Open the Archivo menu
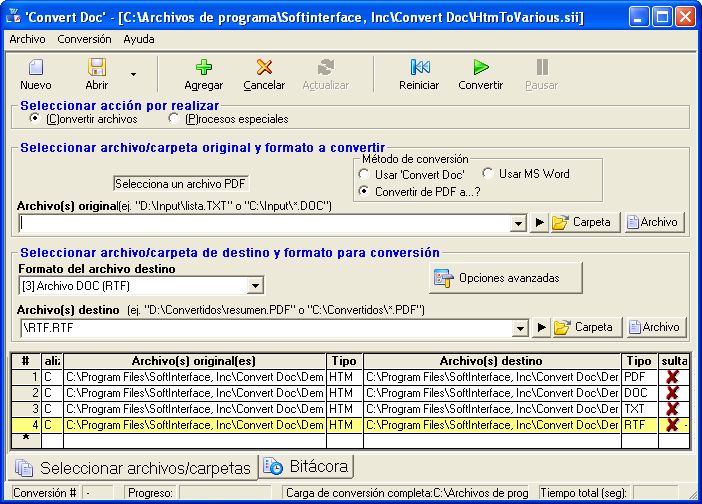Screen dimensions: 702x504 pyautogui.click(x=27, y=39)
